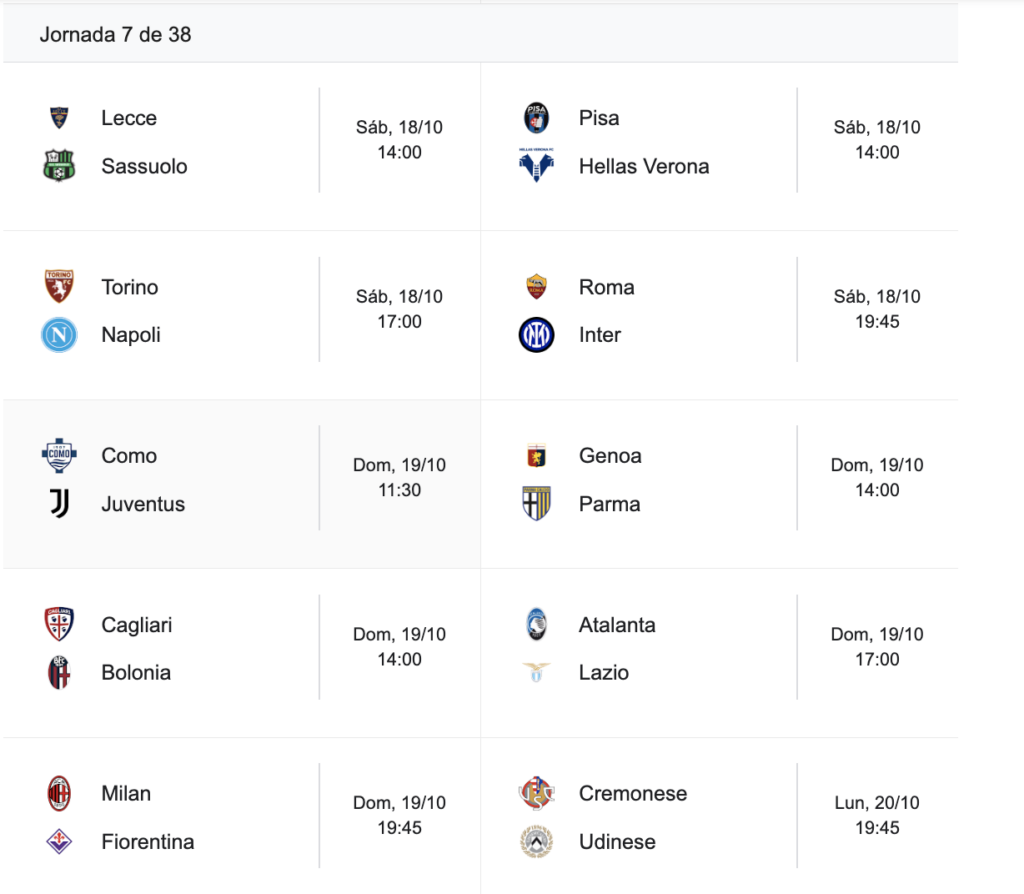The height and width of the screenshot is (894, 1024).
Task: Open the Roma team link
Action: click(x=606, y=287)
